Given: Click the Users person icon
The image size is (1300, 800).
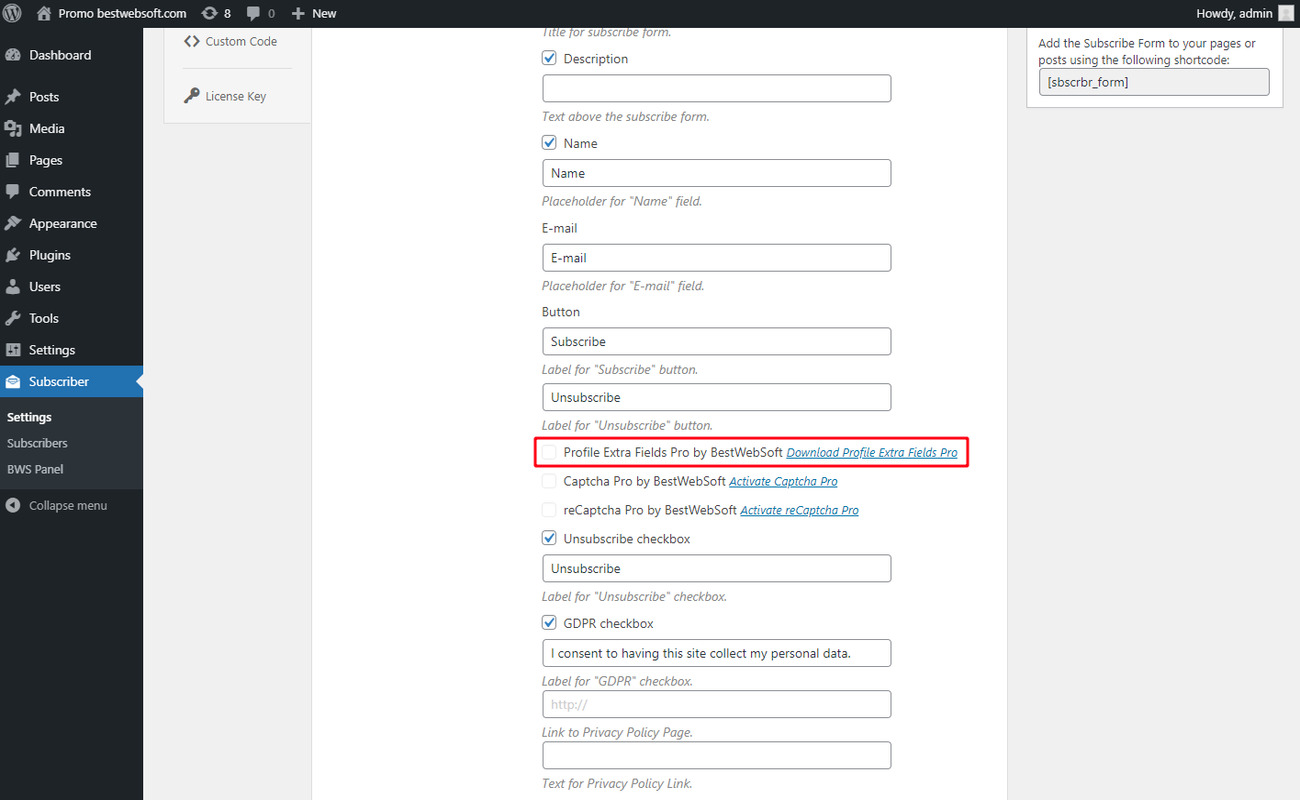Looking at the screenshot, I should pos(13,287).
